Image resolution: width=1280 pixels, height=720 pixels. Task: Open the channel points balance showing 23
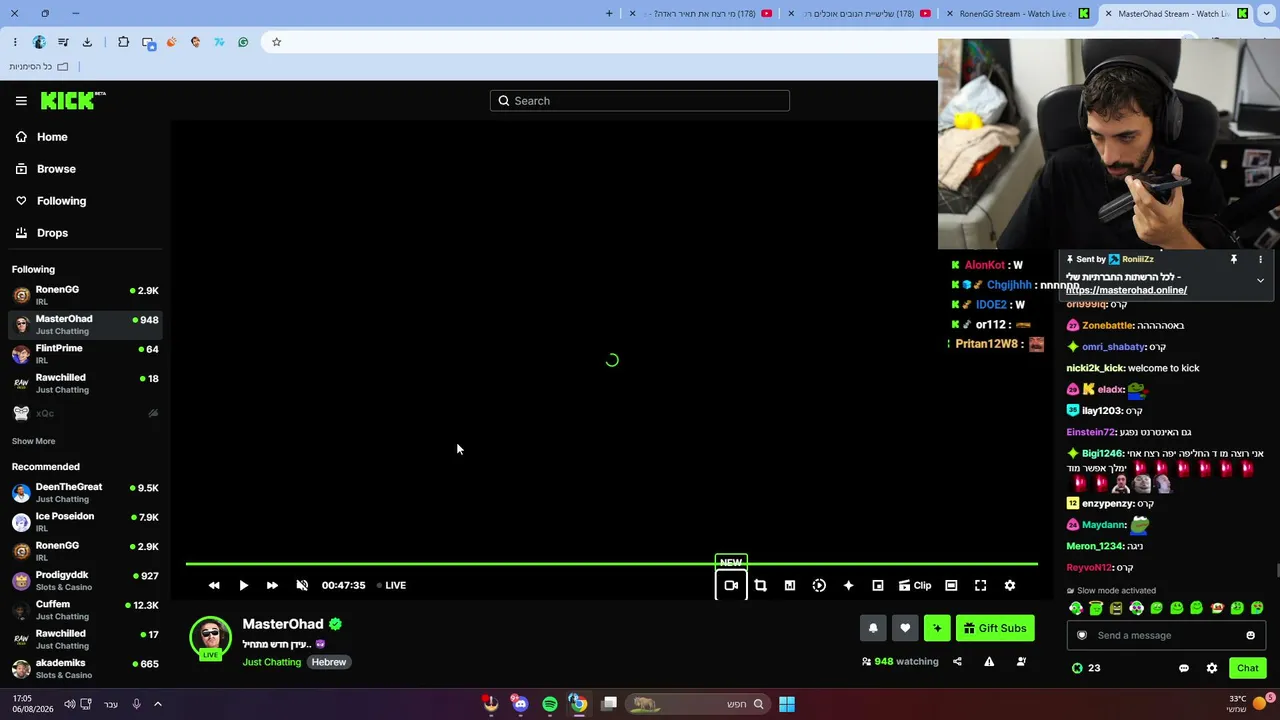(1086, 668)
